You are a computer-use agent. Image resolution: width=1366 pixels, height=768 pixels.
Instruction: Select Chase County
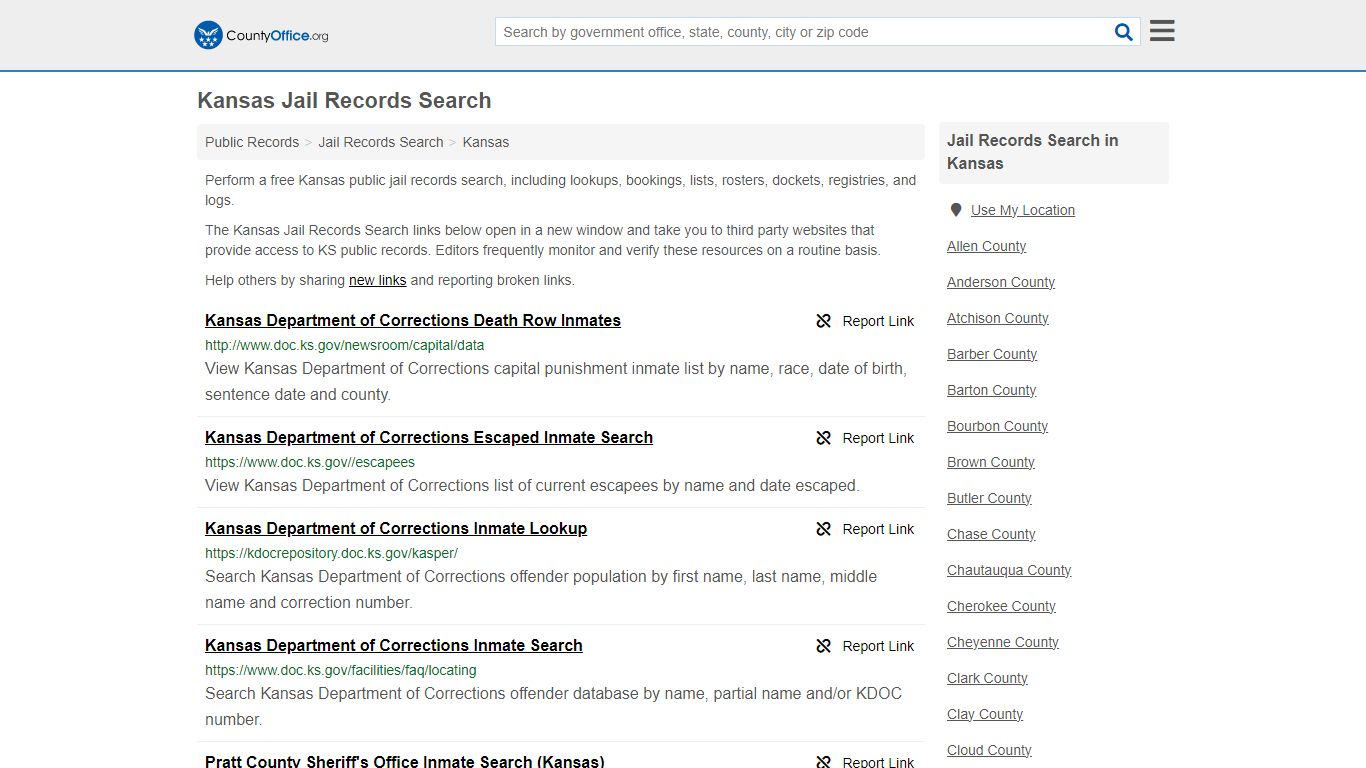coord(992,534)
